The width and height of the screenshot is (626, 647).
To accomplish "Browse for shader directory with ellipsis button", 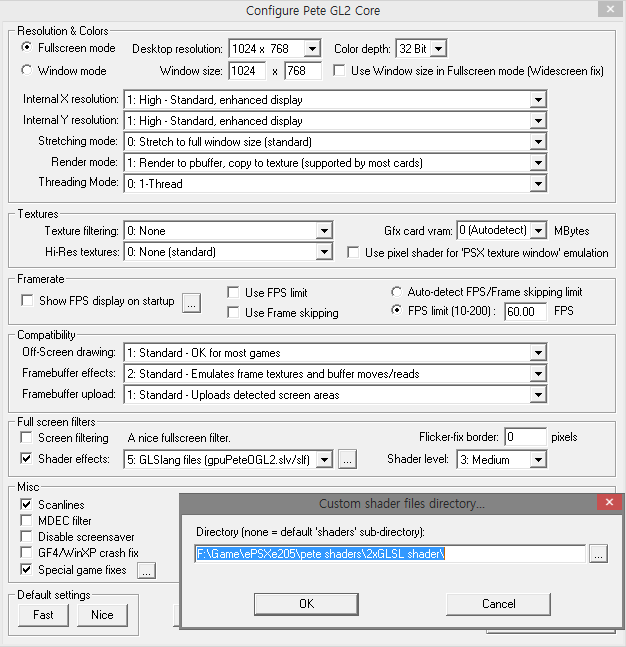I will coord(598,554).
